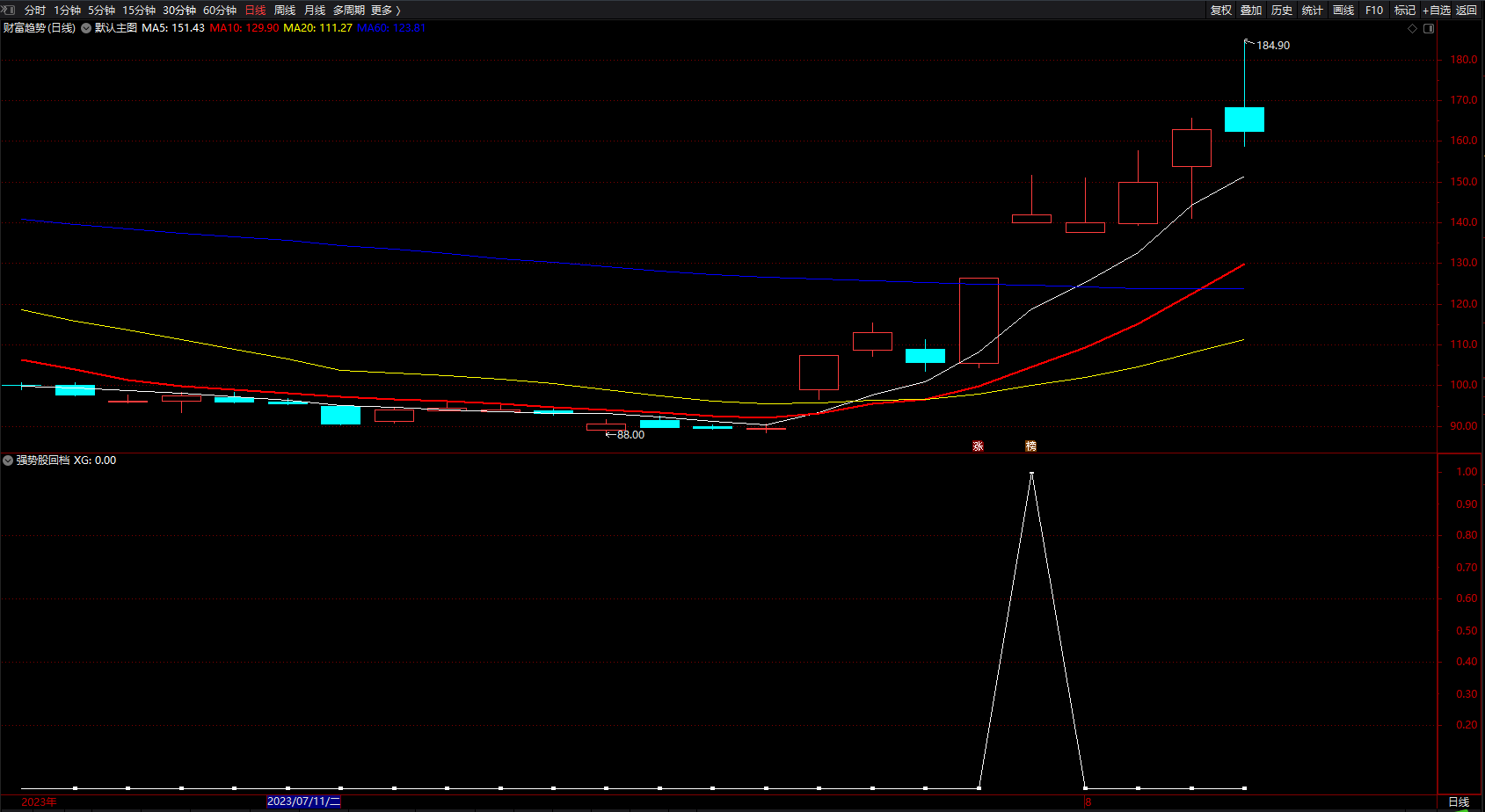Click the 历史 history button
This screenshot has width=1485, height=812.
click(1282, 10)
